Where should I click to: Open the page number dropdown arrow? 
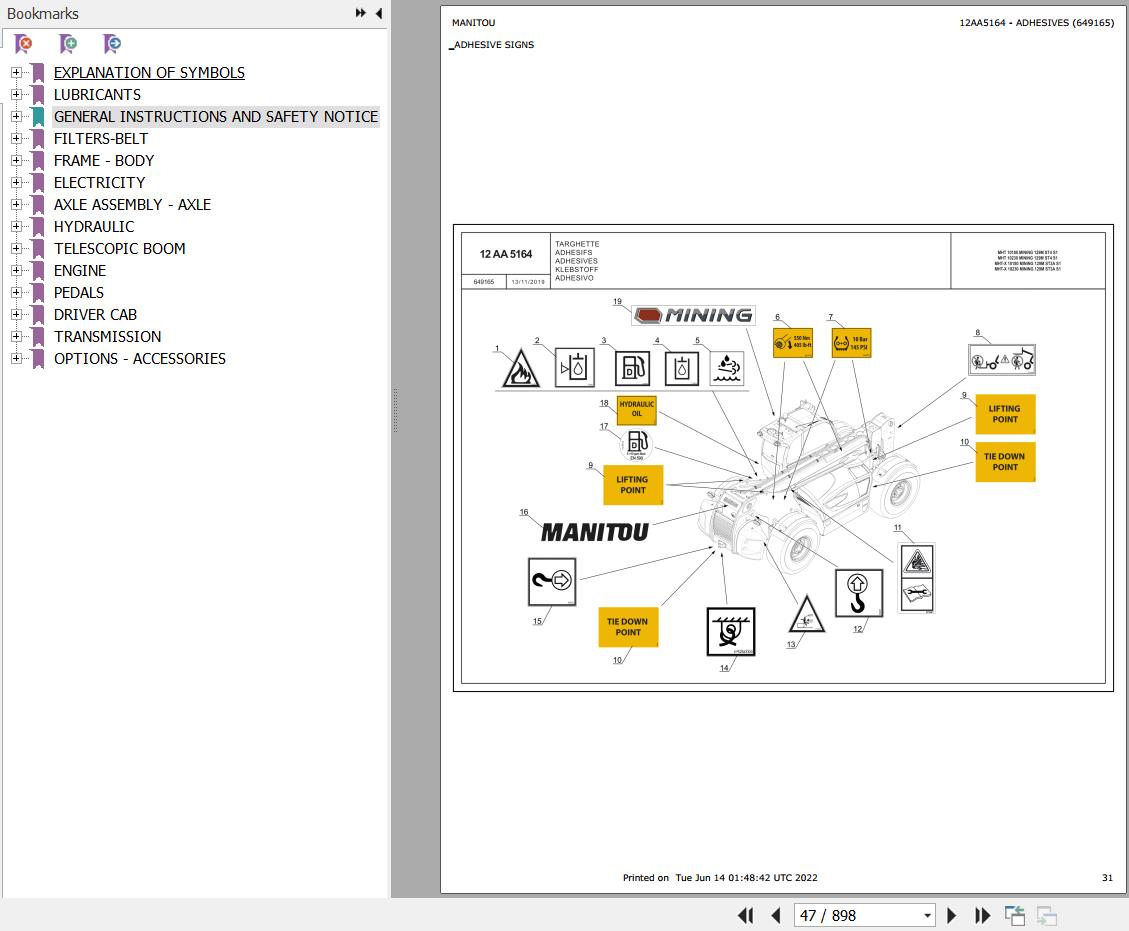[x=927, y=916]
